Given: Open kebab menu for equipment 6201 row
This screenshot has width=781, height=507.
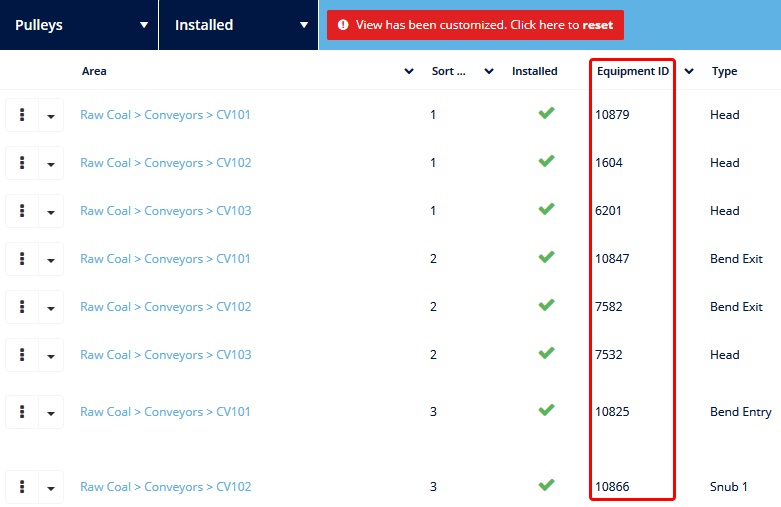Looking at the screenshot, I should (x=22, y=211).
